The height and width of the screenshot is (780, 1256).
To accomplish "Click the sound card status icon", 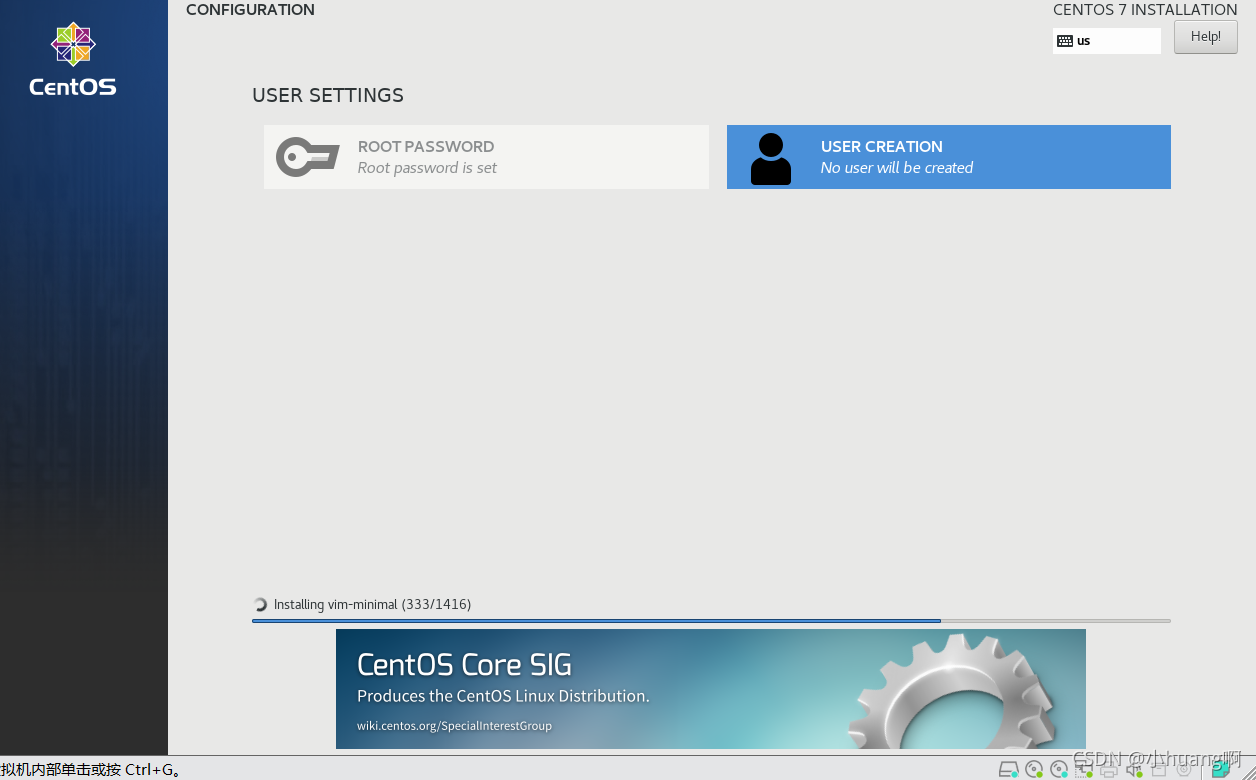I will coord(1134,769).
